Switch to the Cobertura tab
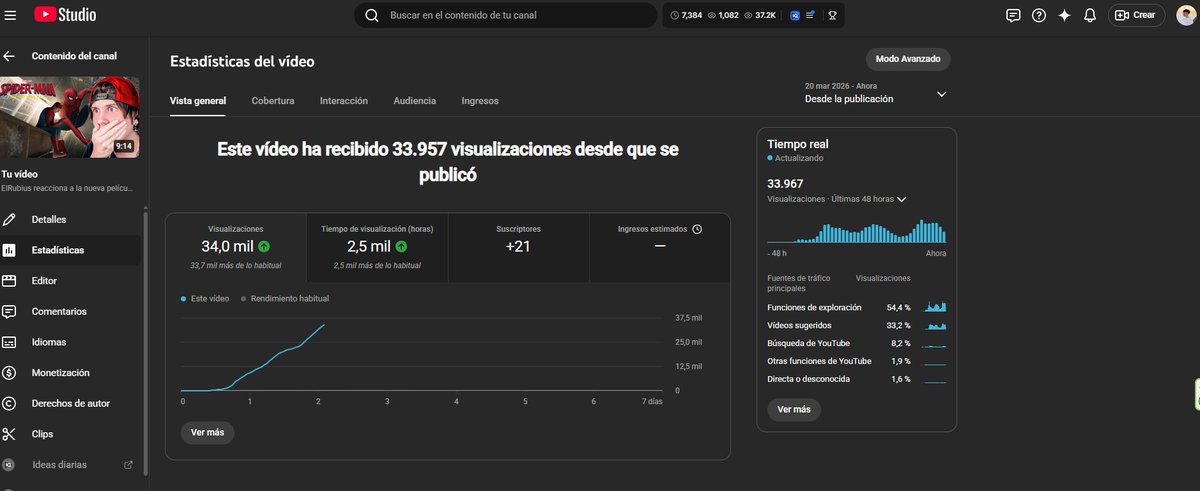This screenshot has width=1200, height=491. (273, 101)
